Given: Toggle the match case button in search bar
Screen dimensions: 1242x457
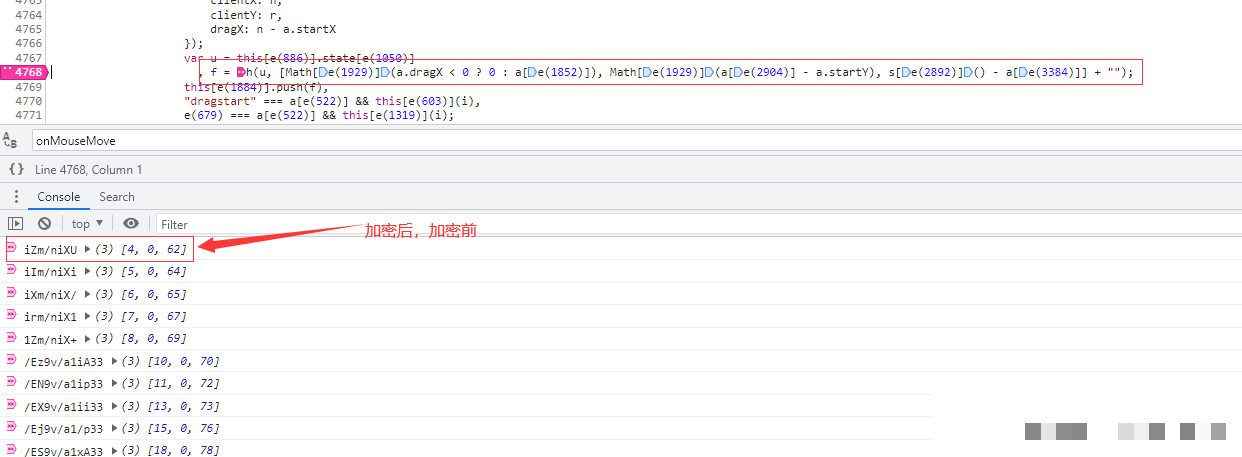Looking at the screenshot, I should click(x=12, y=141).
